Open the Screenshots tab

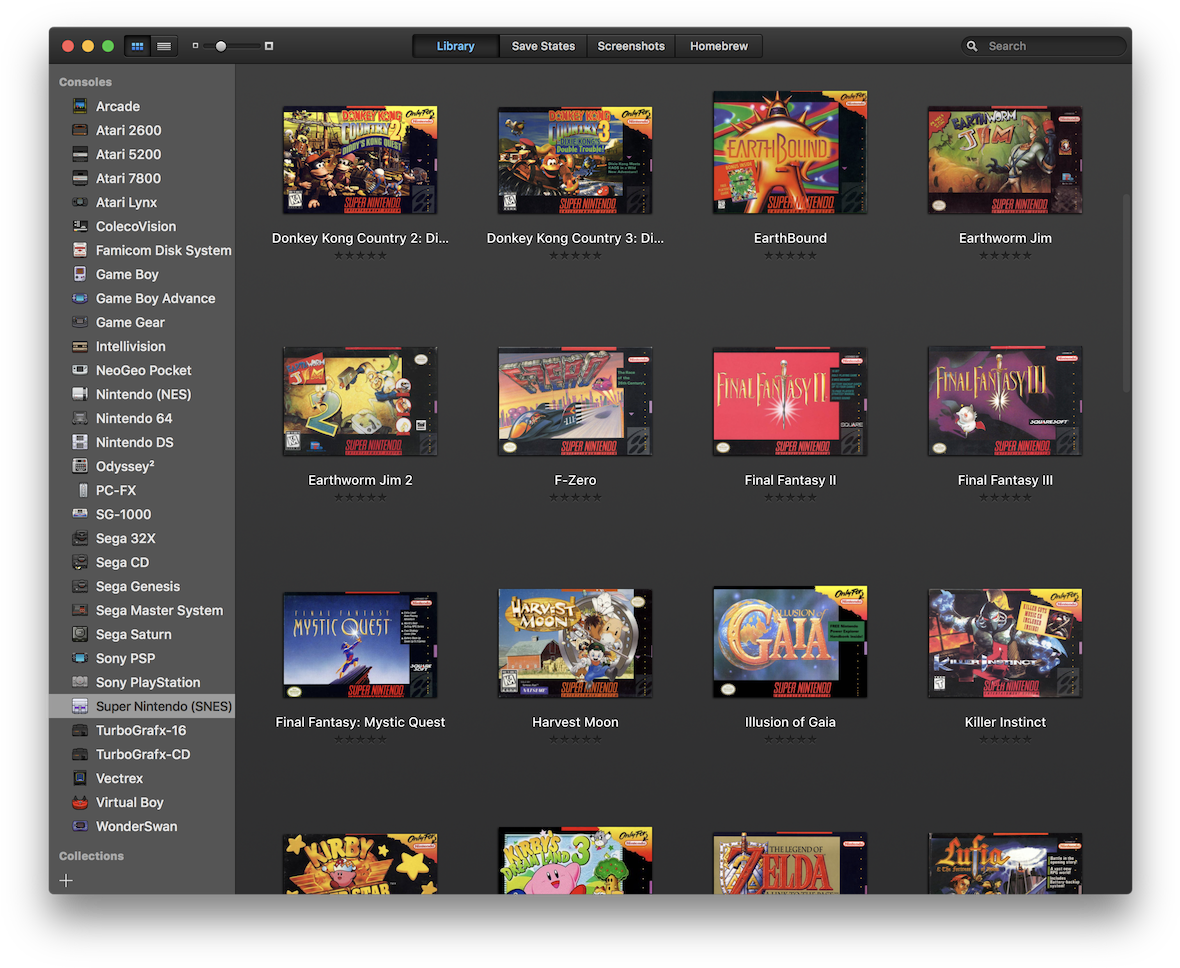[x=631, y=46]
